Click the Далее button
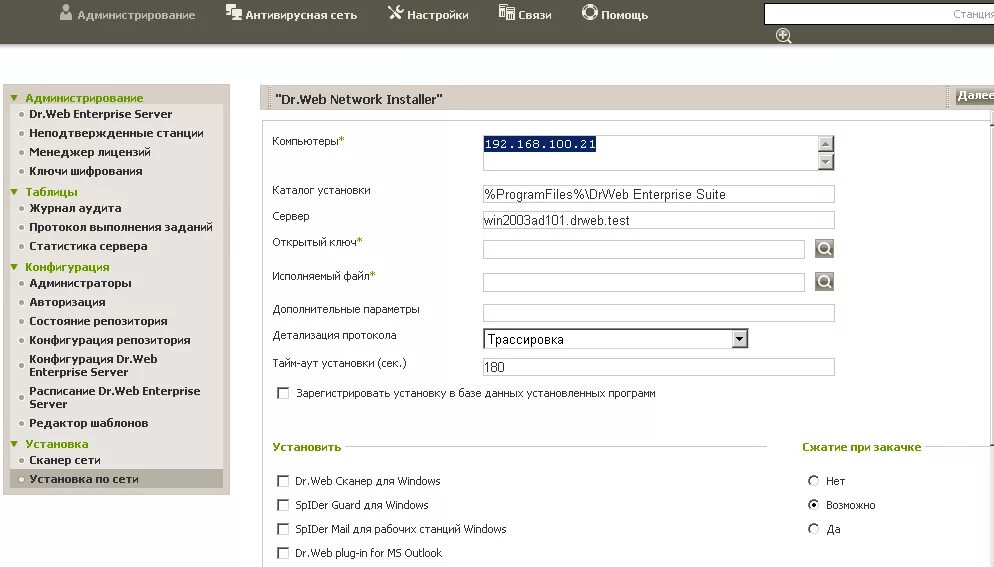994x567 pixels. click(975, 96)
